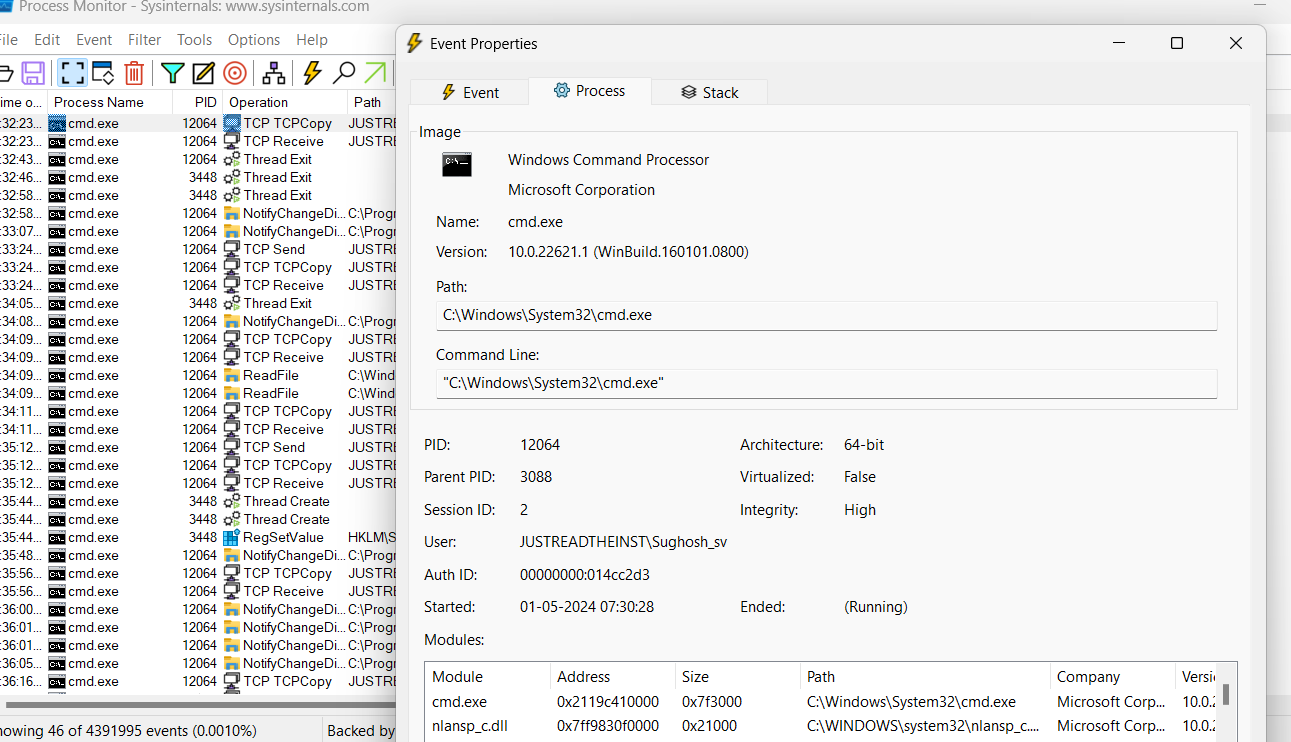This screenshot has width=1291, height=742.
Task: Click the Integrity value High
Action: [860, 510]
